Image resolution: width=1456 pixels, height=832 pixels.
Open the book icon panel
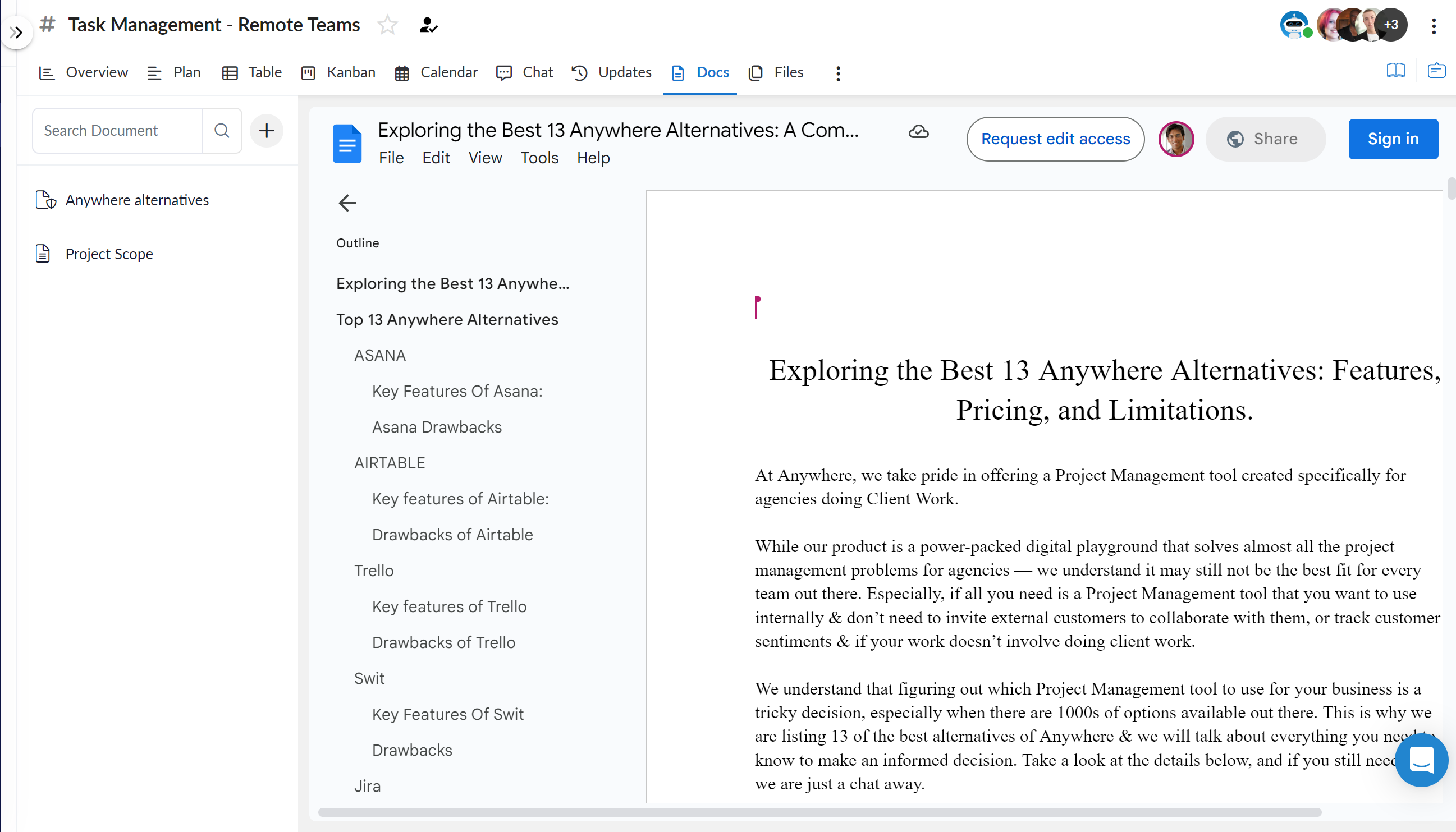[1395, 71]
